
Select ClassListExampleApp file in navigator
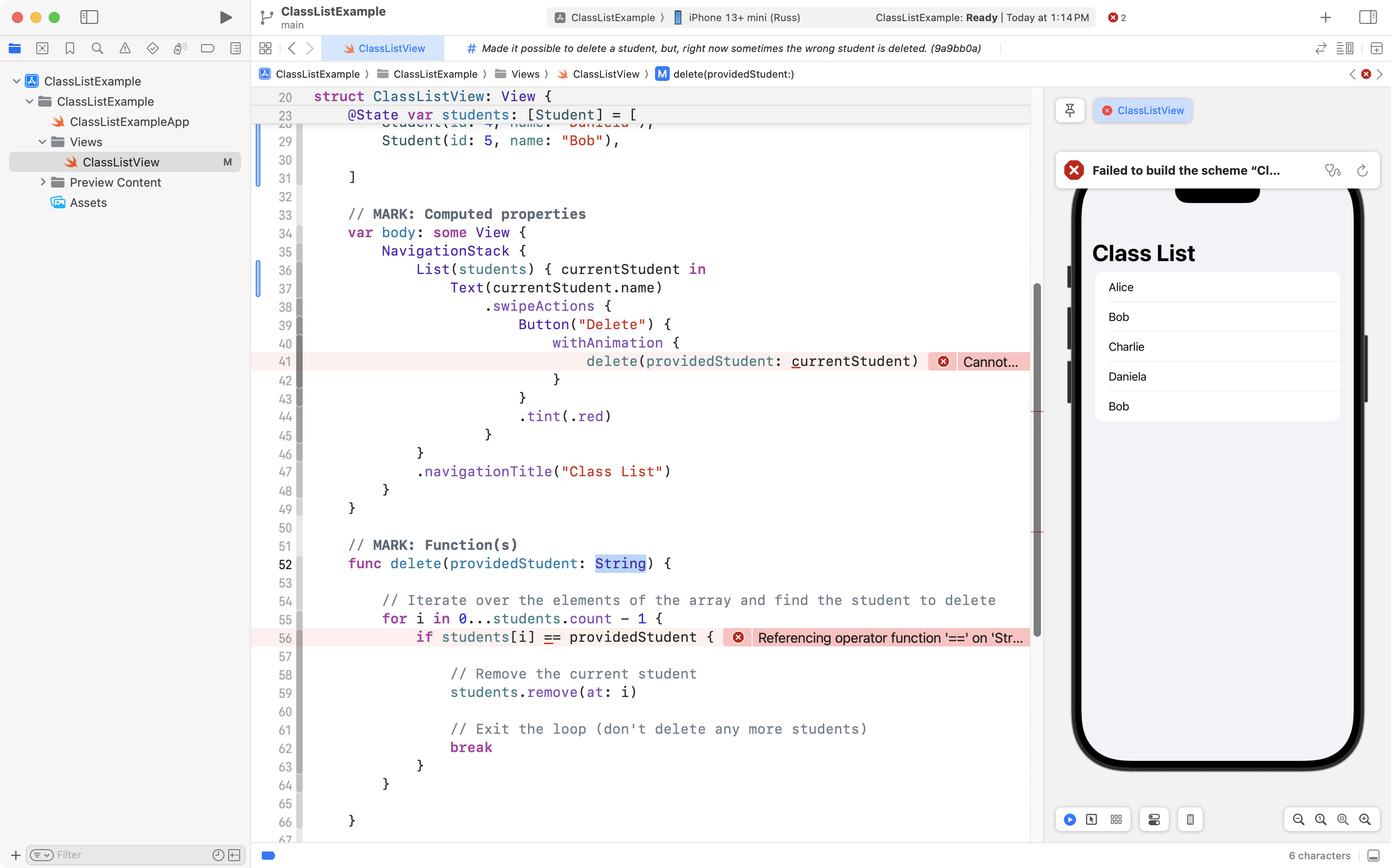pos(129,122)
